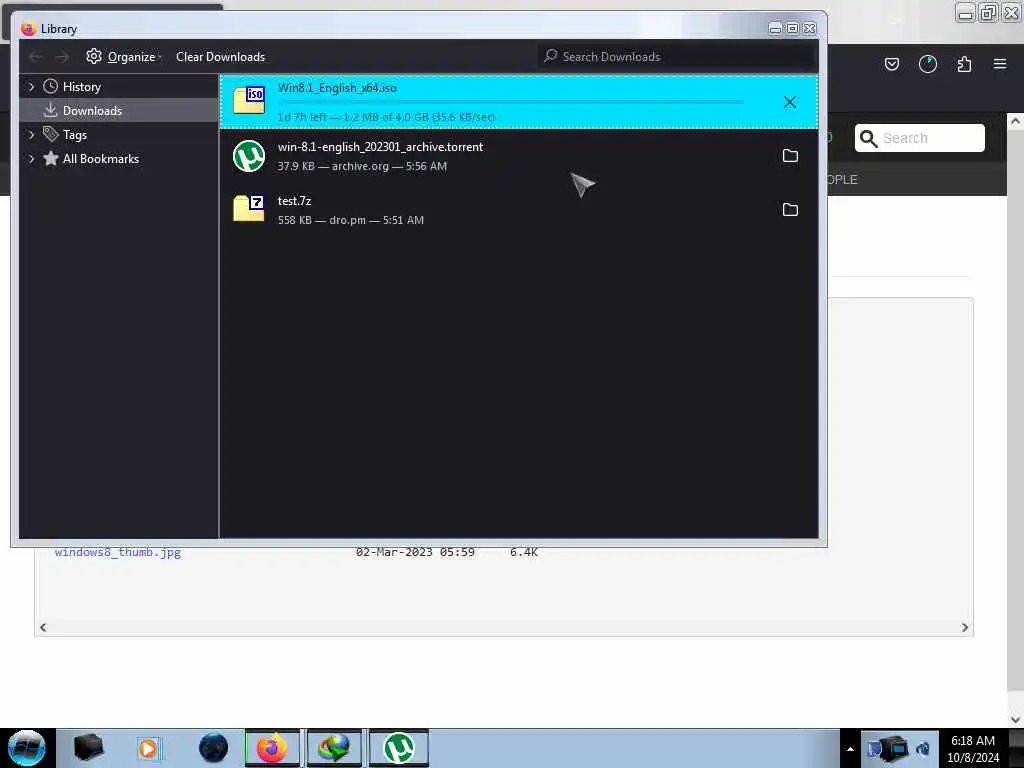The height and width of the screenshot is (768, 1024).
Task: Switch to uTorrent in the taskbar
Action: pos(398,748)
